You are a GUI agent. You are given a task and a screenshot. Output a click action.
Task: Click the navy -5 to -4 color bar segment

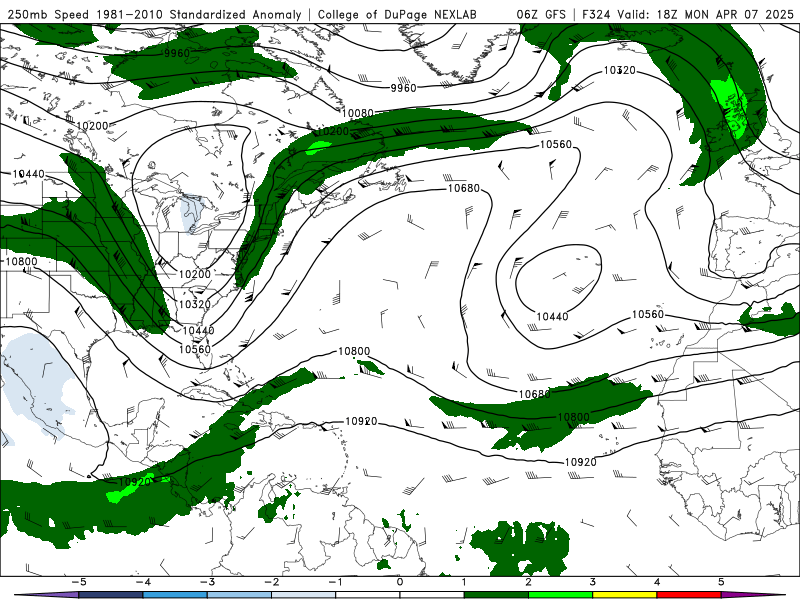click(111, 595)
